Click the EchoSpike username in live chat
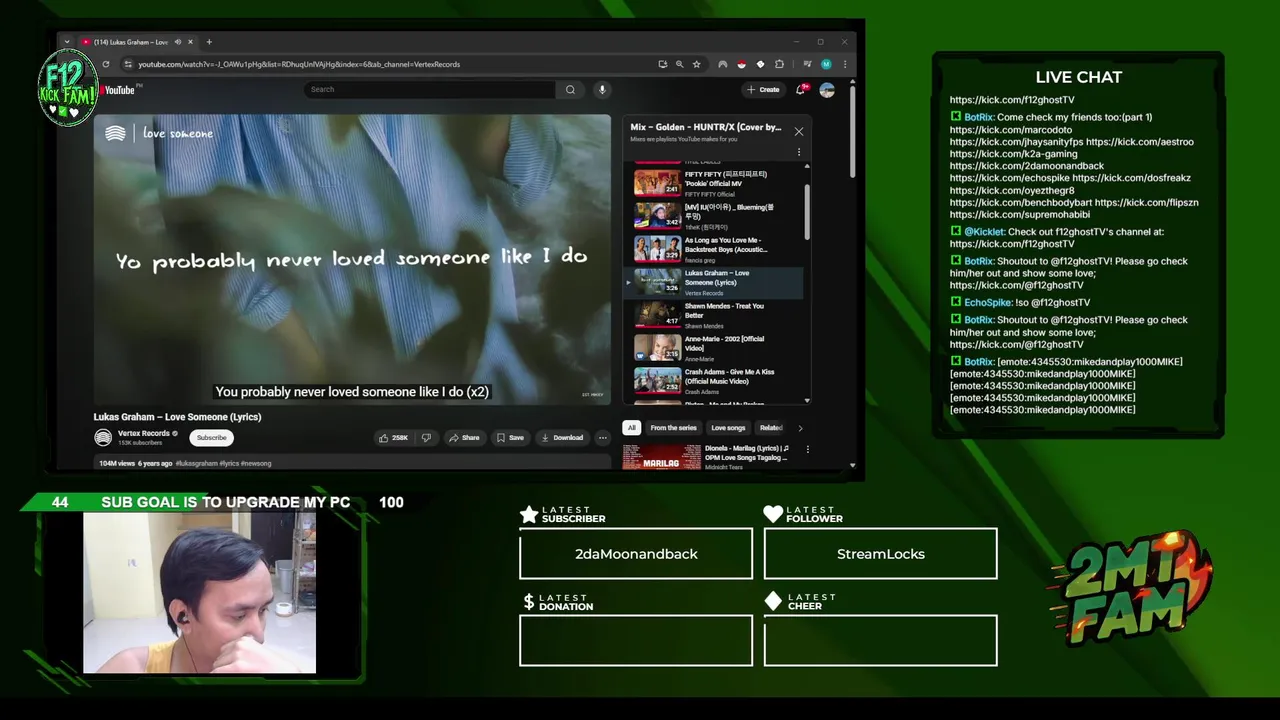The image size is (1280, 720). 988,302
